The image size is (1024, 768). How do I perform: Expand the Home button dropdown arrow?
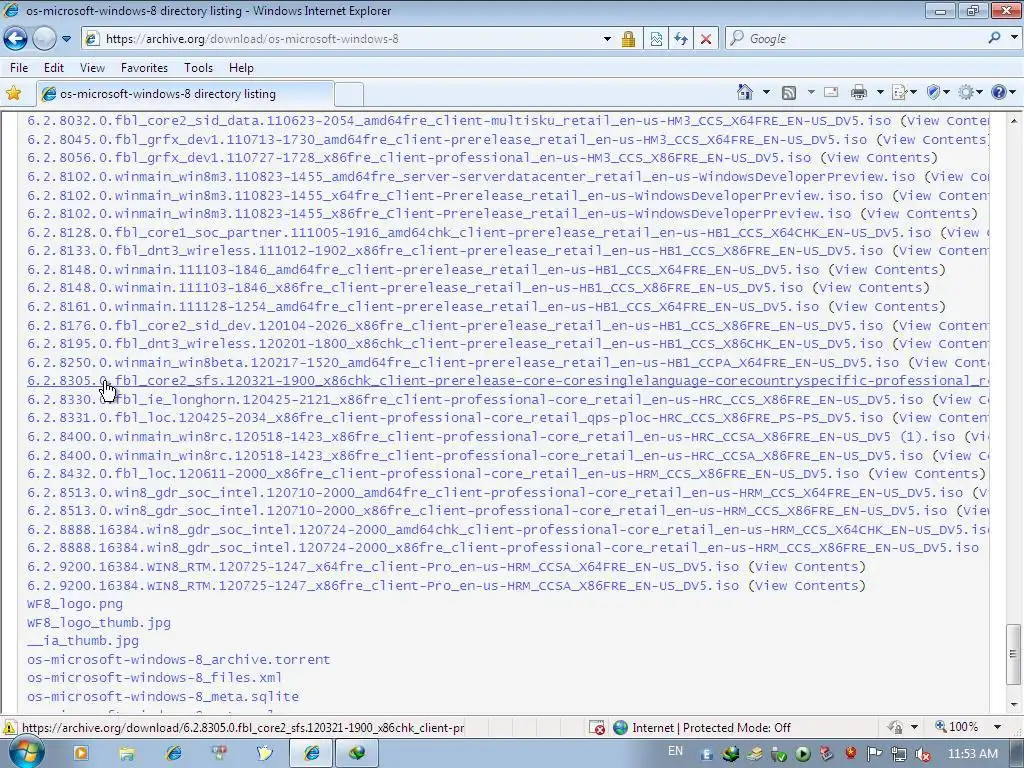766,93
